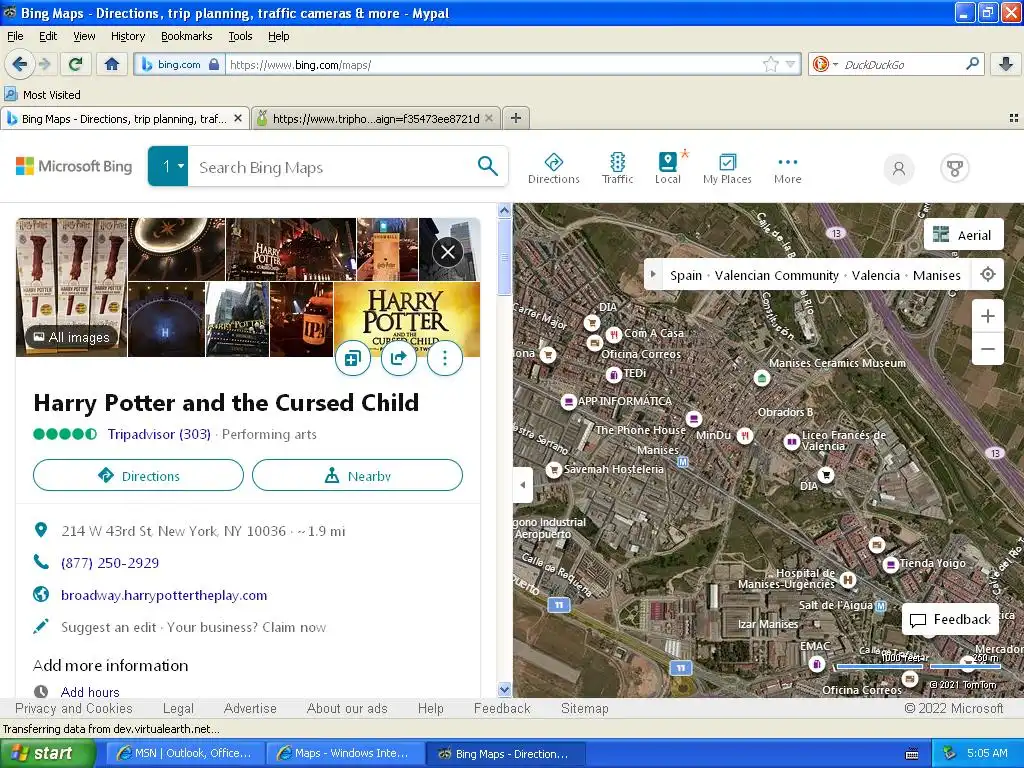Go forward with the forward arrow
The image size is (1024, 768).
tap(44, 64)
